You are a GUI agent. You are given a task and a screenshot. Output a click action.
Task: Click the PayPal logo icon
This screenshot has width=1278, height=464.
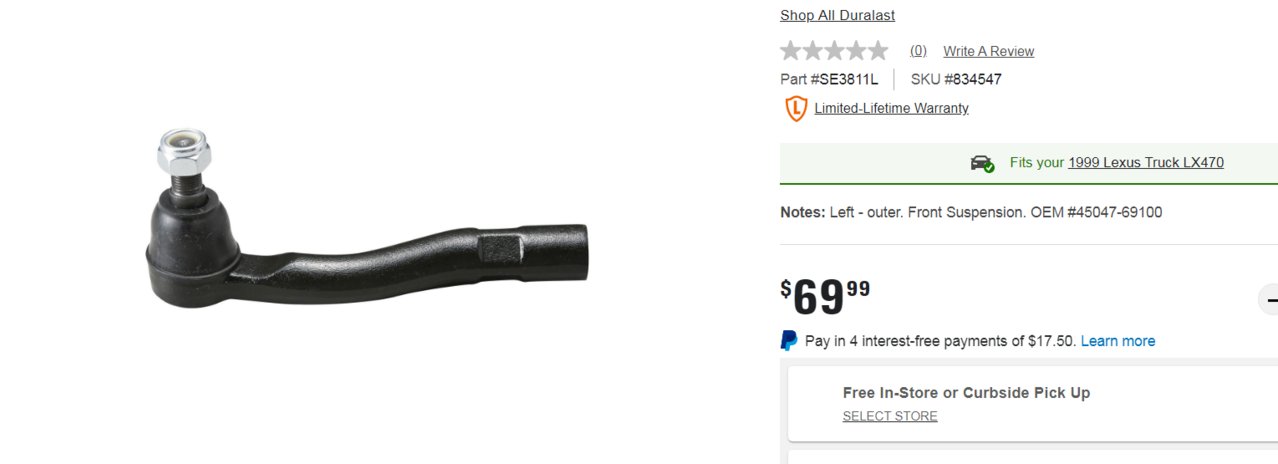[789, 340]
